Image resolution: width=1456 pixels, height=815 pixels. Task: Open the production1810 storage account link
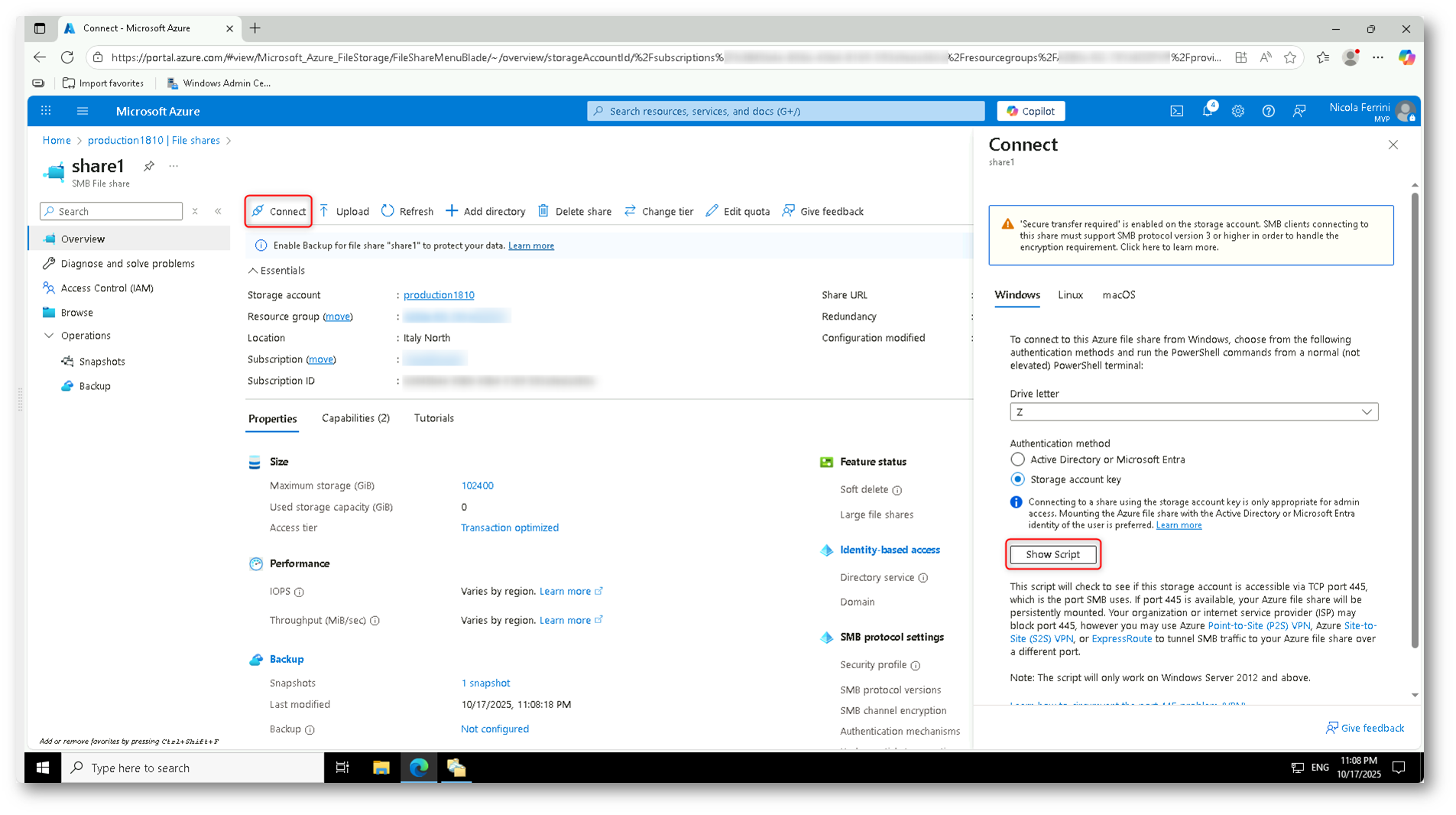click(x=439, y=295)
